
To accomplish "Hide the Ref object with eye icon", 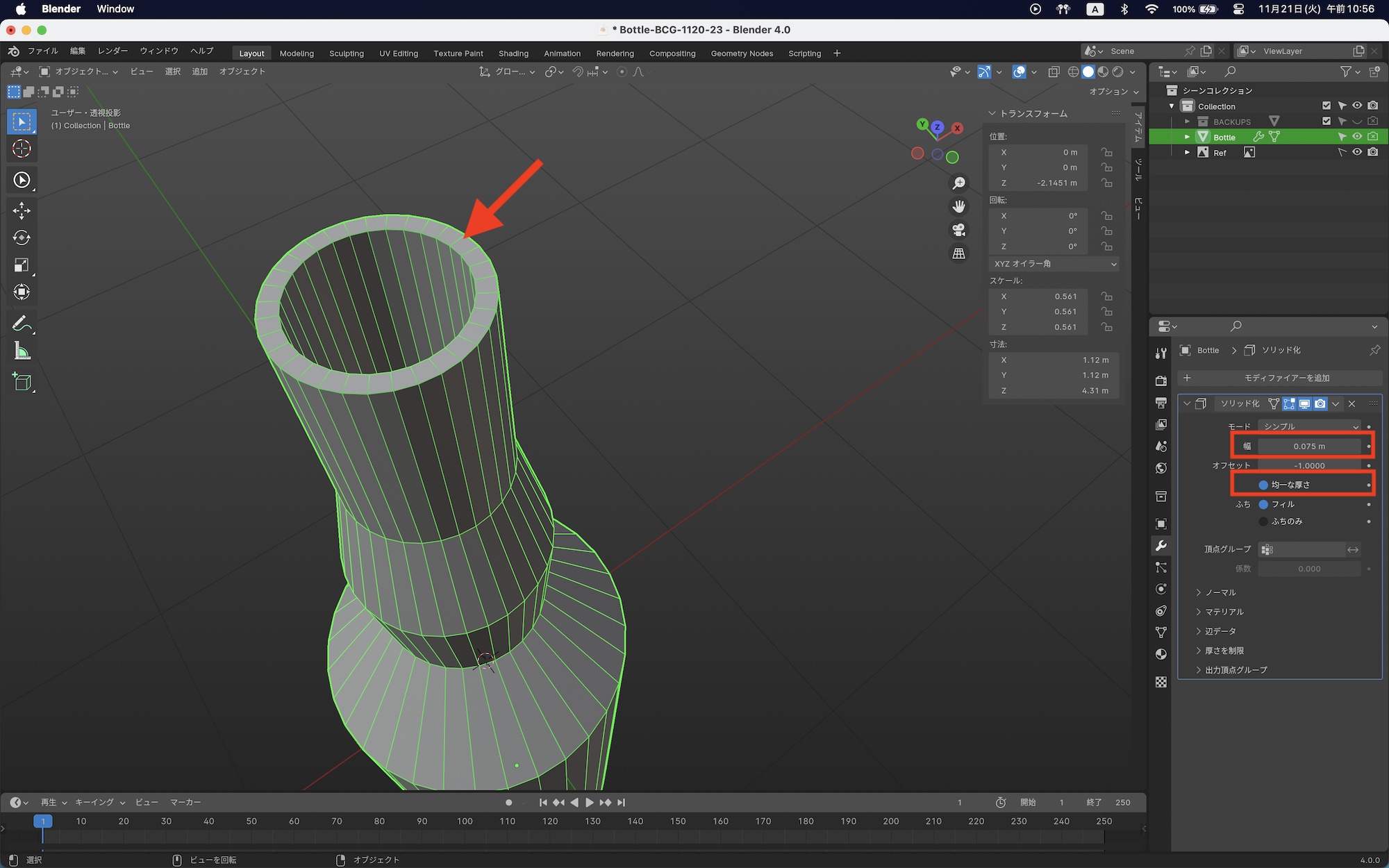I will coord(1356,152).
